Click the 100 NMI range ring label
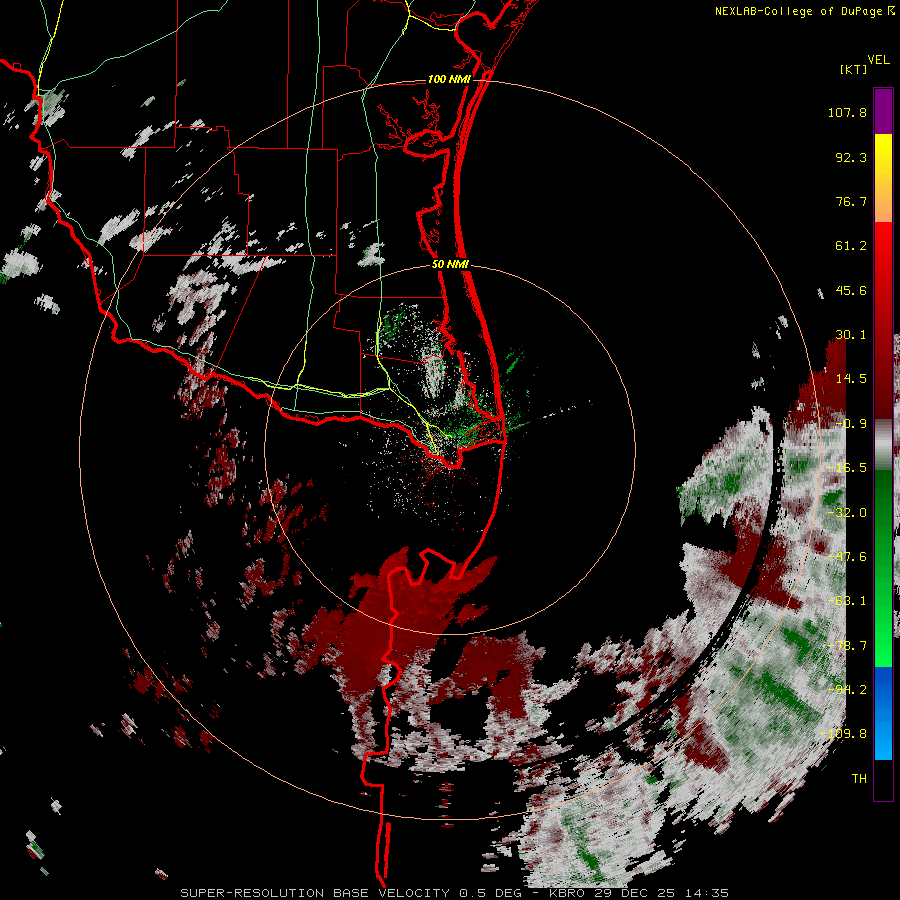This screenshot has width=900, height=900. 449,79
